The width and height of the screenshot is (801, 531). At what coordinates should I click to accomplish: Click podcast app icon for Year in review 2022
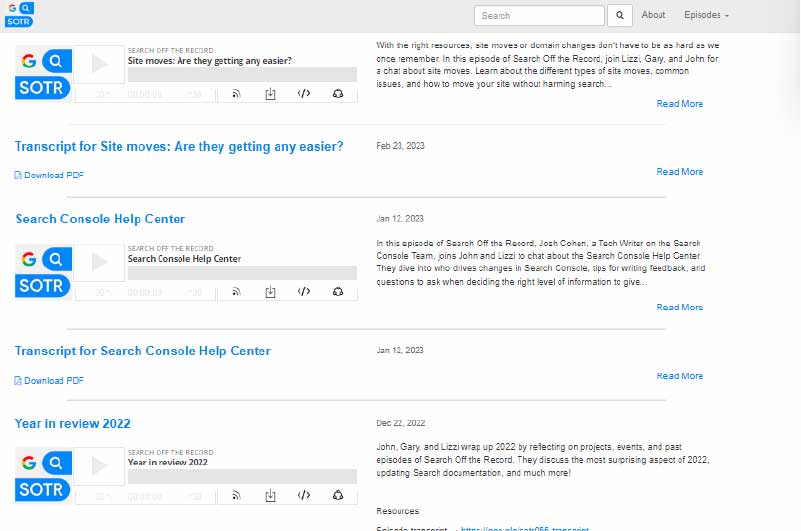(338, 495)
